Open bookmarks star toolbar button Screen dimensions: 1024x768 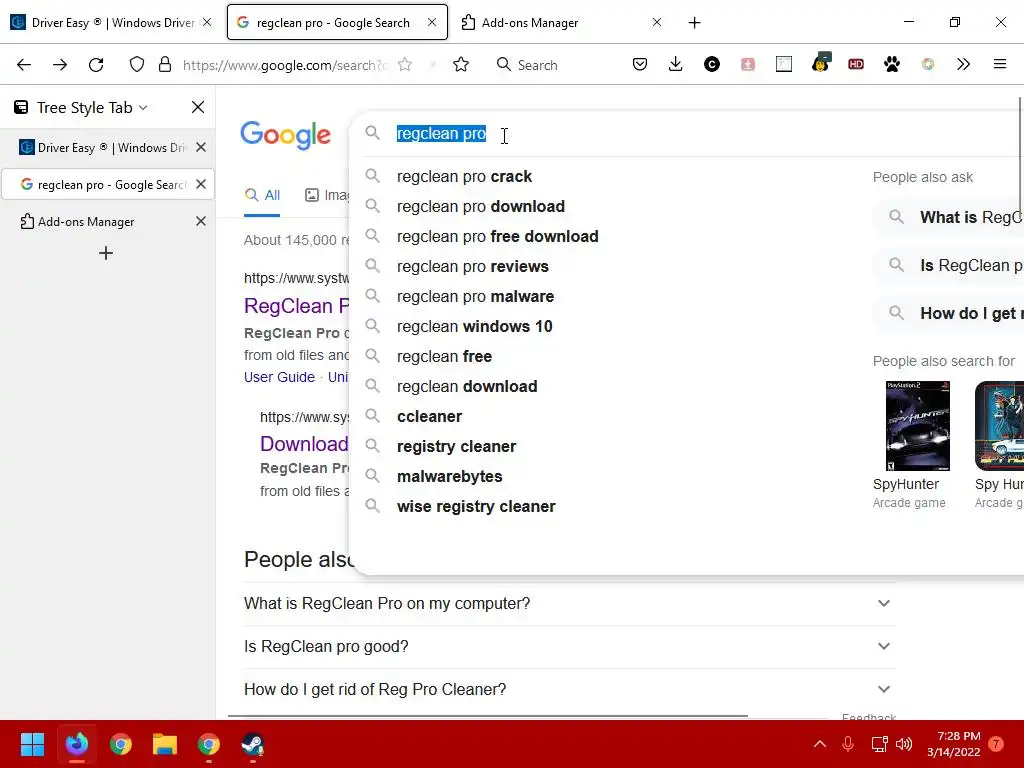pyautogui.click(x=461, y=65)
